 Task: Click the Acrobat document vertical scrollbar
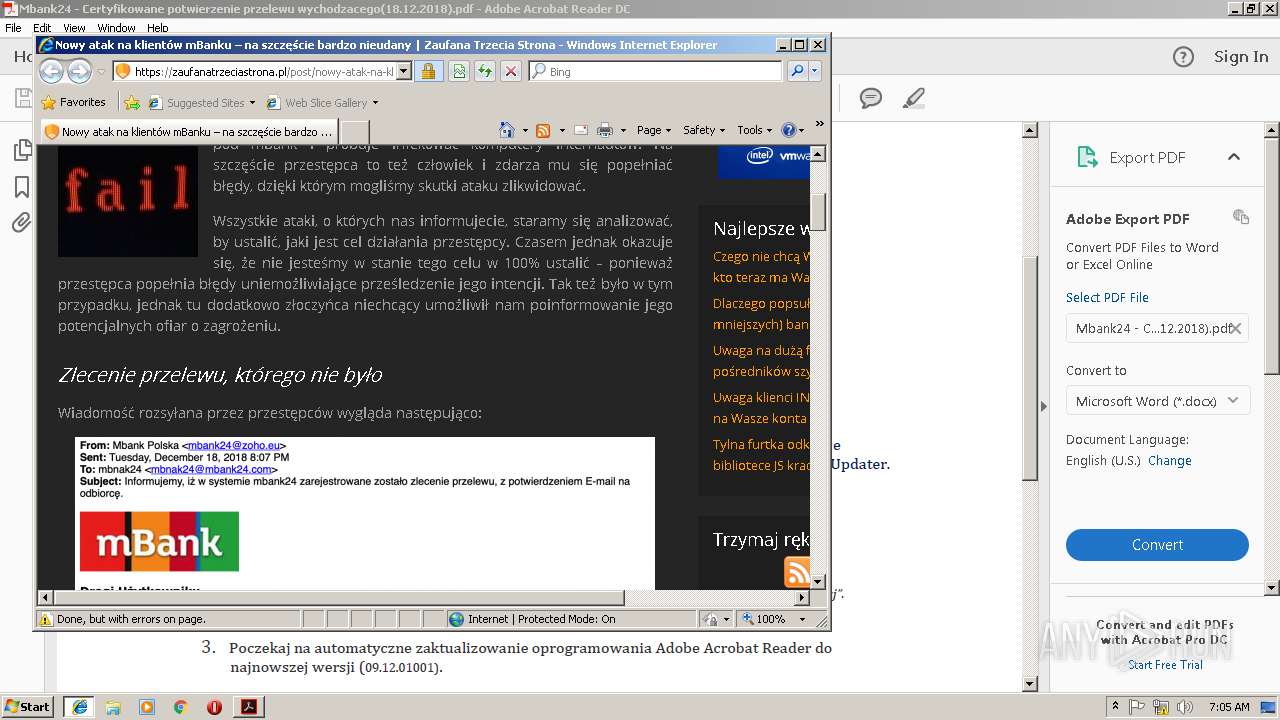(1031, 368)
